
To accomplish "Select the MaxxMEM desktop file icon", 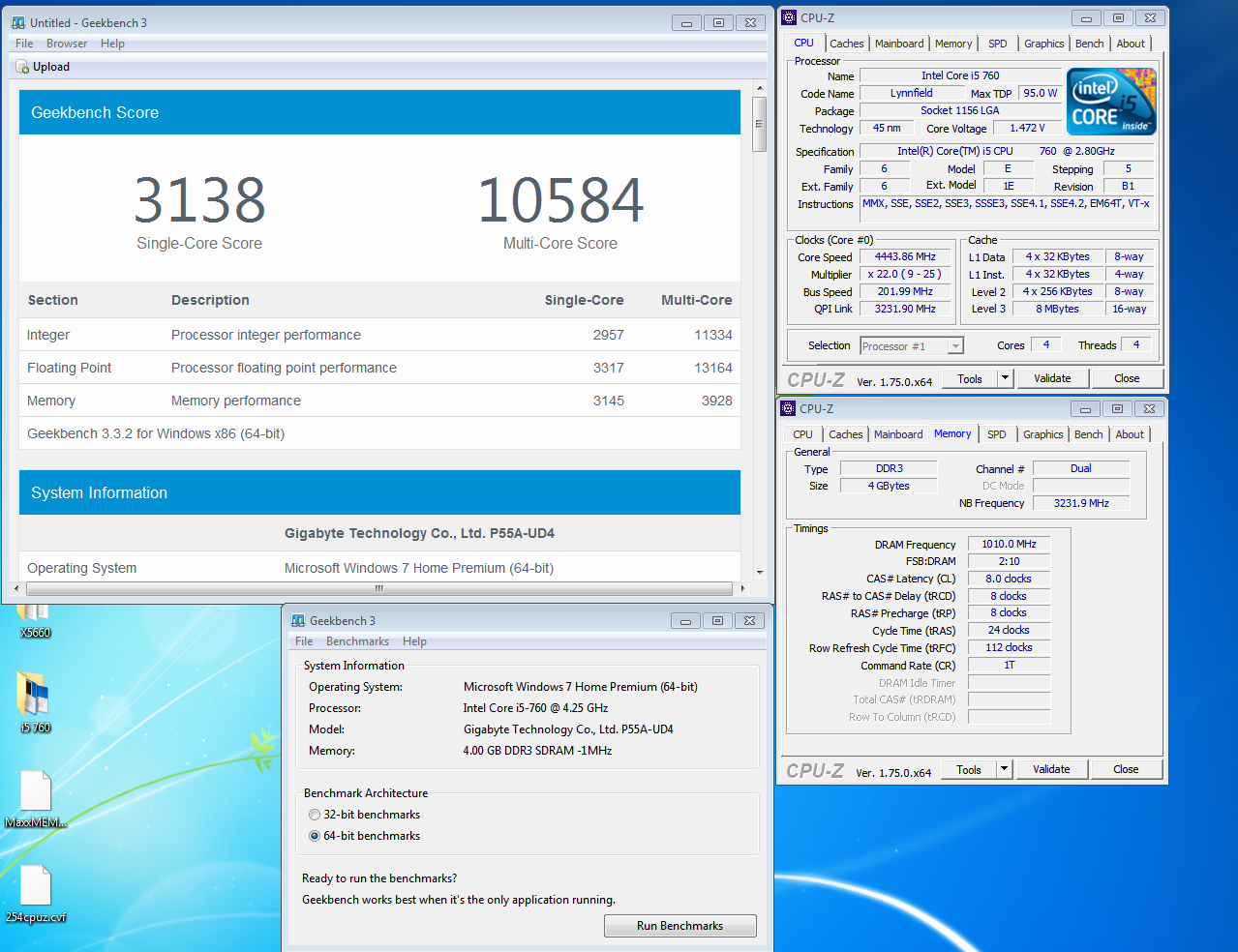I will pos(36,799).
